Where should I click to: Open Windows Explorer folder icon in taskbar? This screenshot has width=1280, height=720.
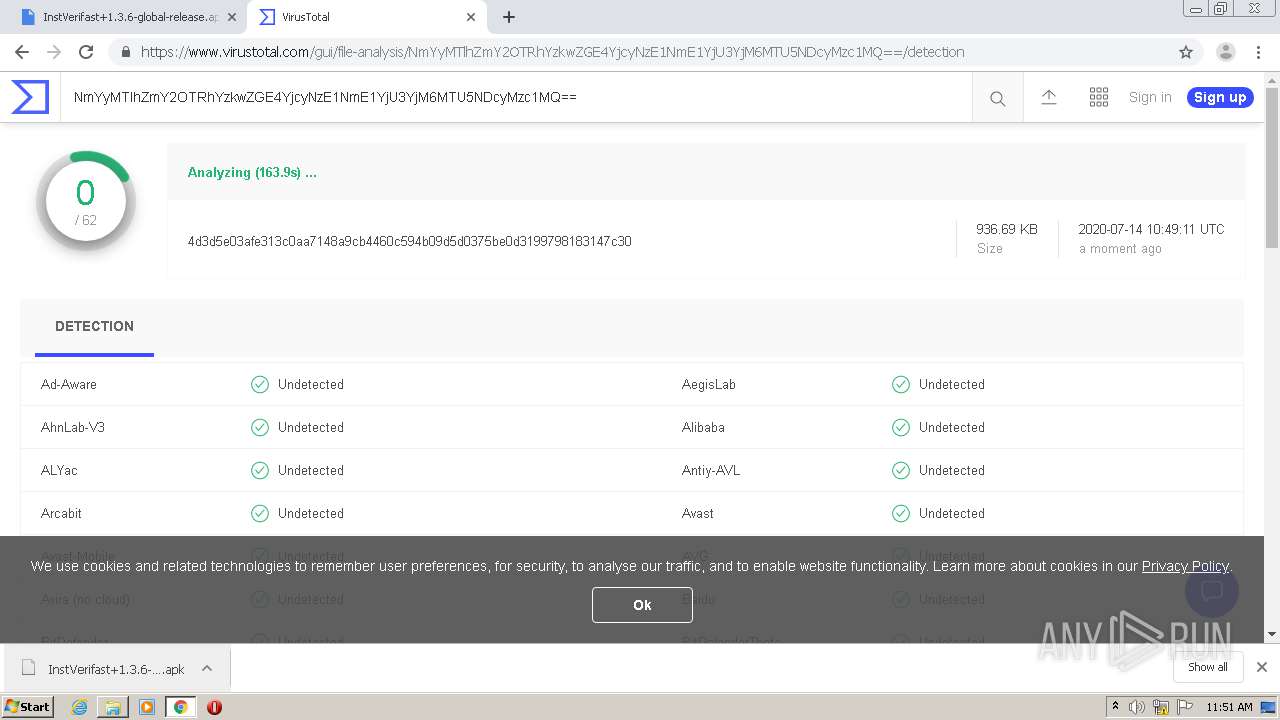(113, 707)
